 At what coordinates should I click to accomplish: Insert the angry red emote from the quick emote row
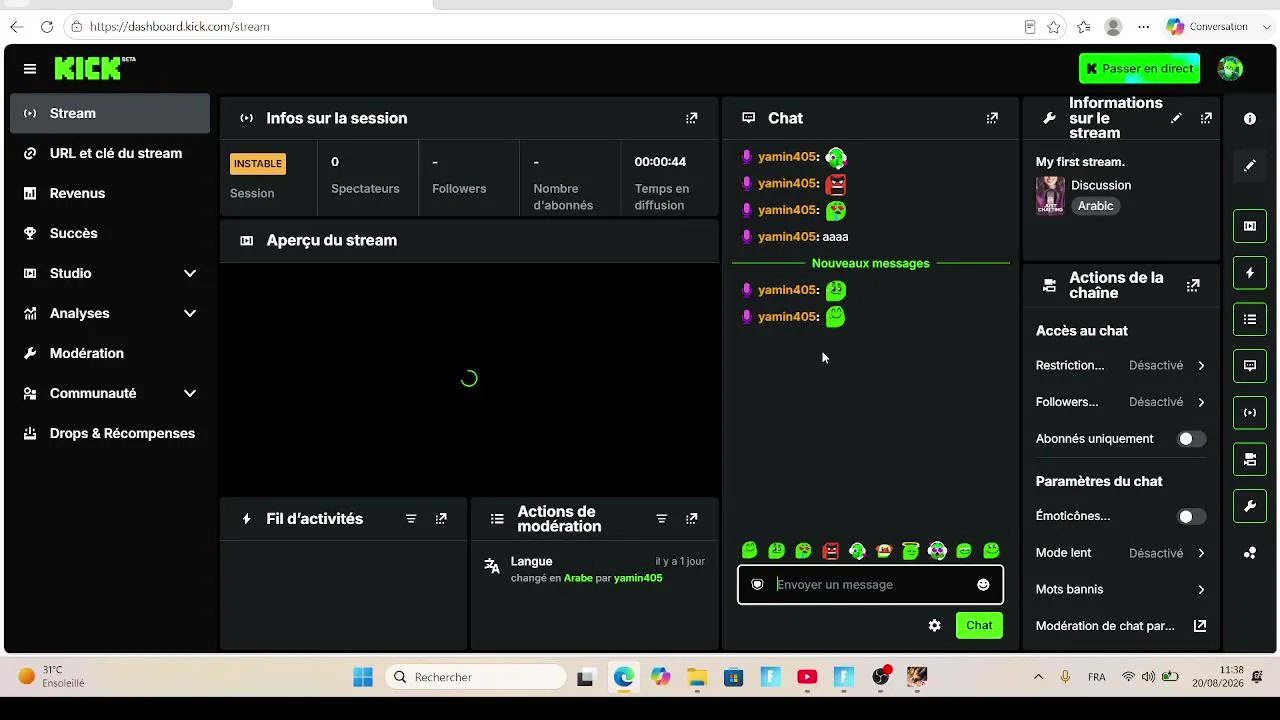(x=830, y=551)
